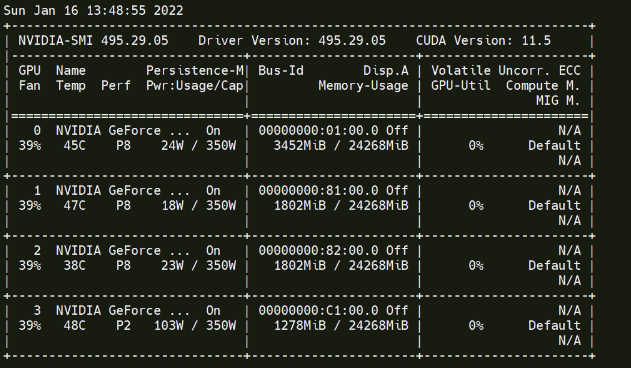Click the 'Persistence-M' column header
631x368 pixels.
[195, 71]
